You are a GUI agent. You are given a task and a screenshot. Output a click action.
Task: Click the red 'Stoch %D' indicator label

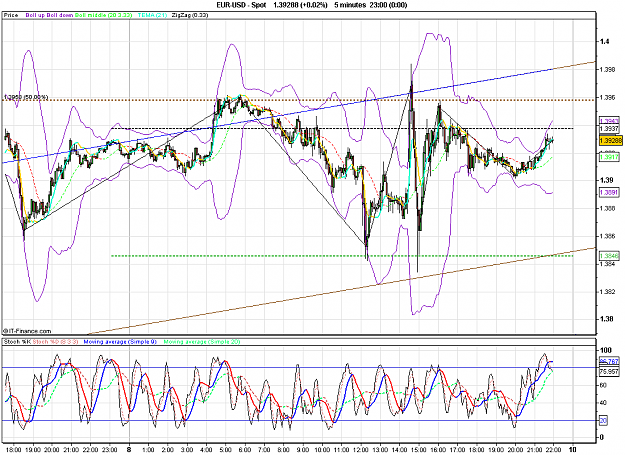click(55, 342)
